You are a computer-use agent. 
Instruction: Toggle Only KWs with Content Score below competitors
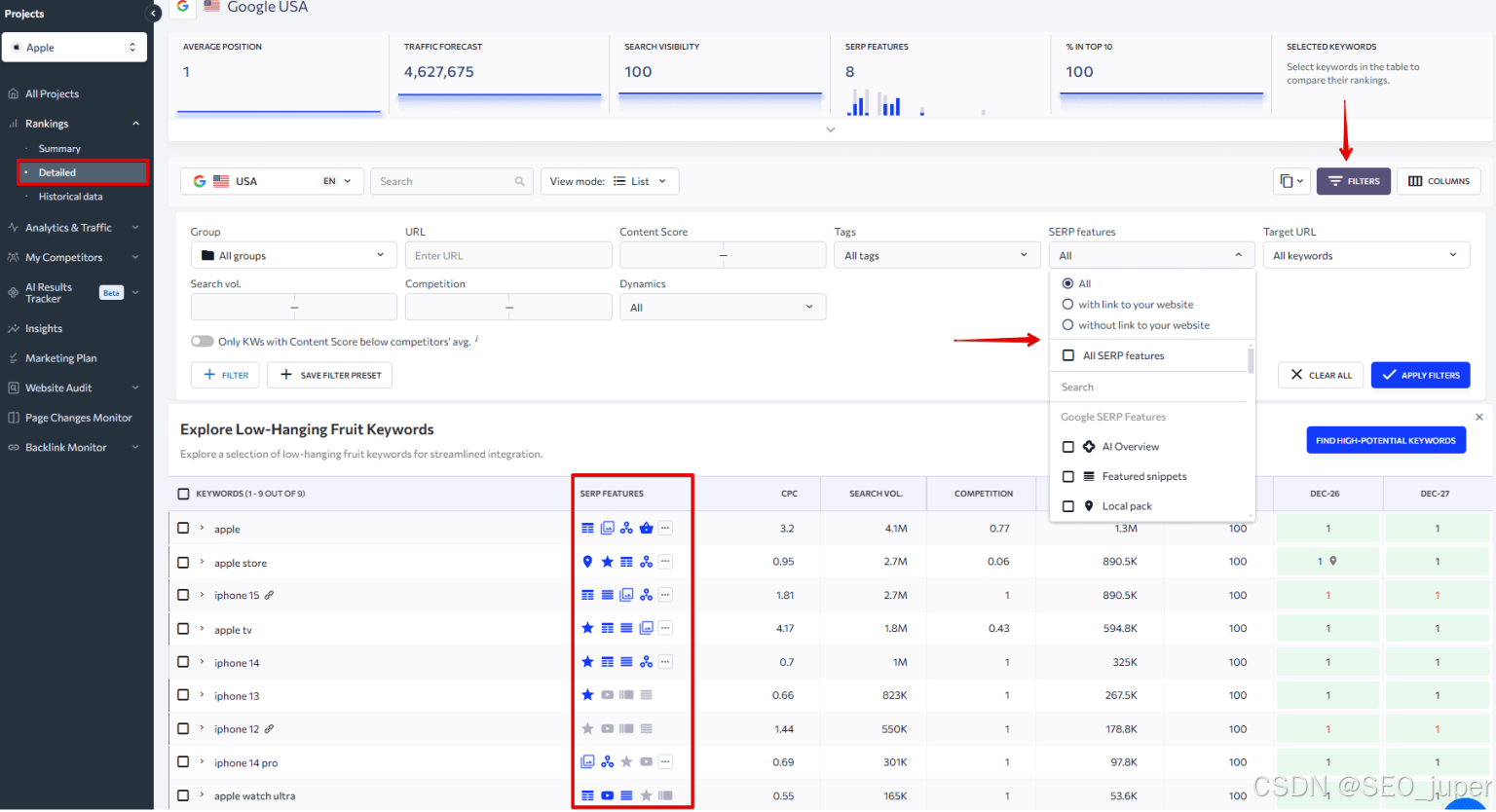click(x=203, y=342)
